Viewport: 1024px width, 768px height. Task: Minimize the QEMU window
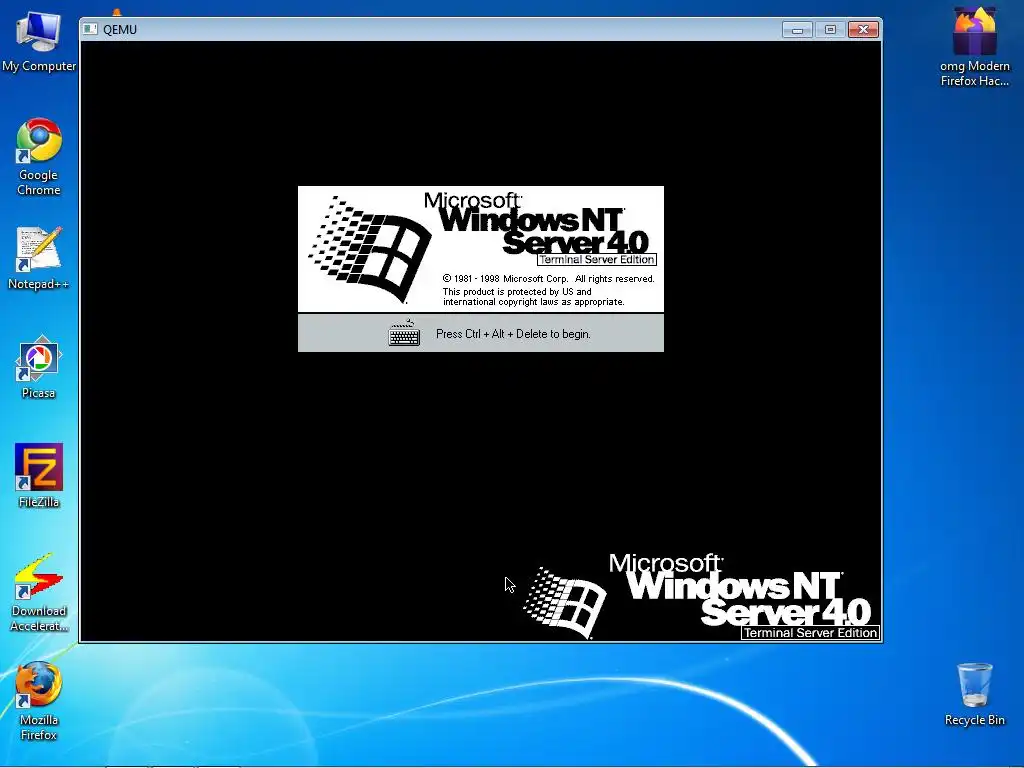[x=797, y=29]
